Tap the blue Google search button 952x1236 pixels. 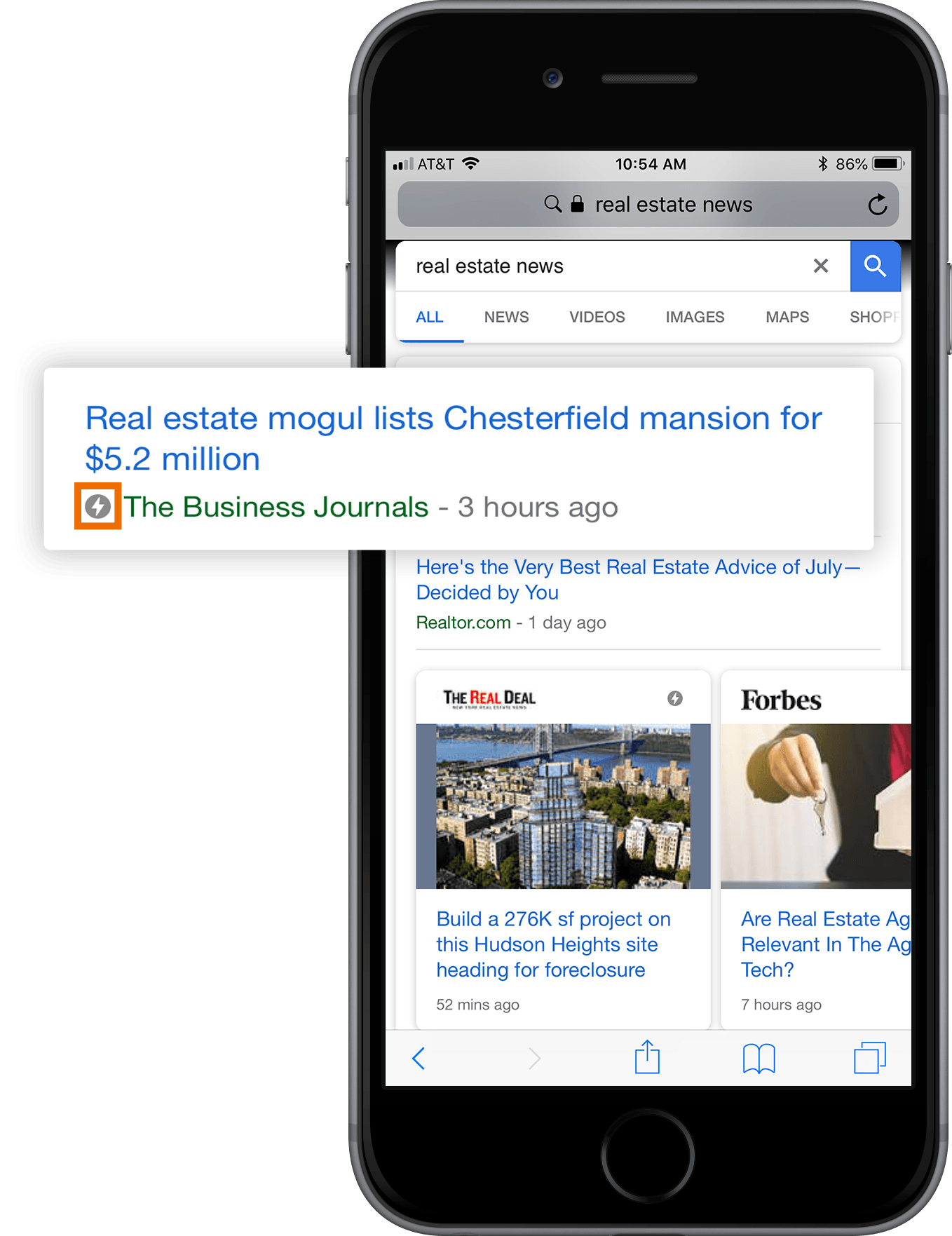pos(875,266)
